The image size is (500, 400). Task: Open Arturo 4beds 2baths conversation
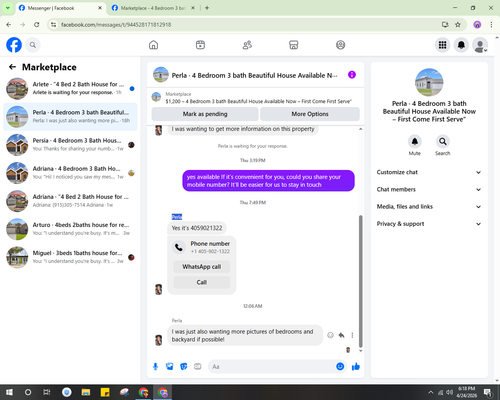coord(70,229)
